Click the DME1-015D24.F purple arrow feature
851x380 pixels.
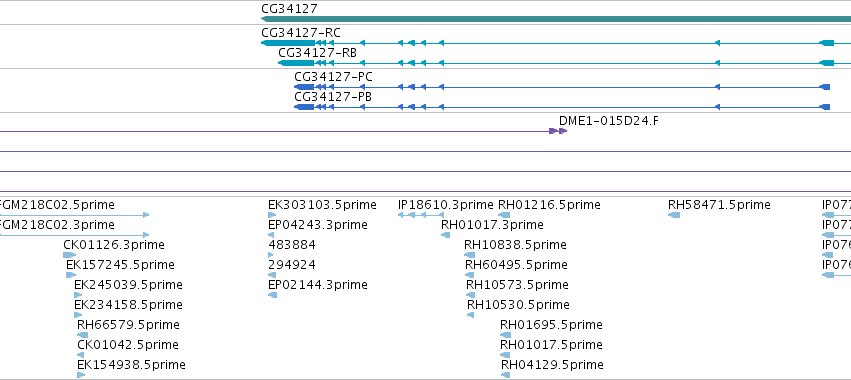[x=558, y=131]
